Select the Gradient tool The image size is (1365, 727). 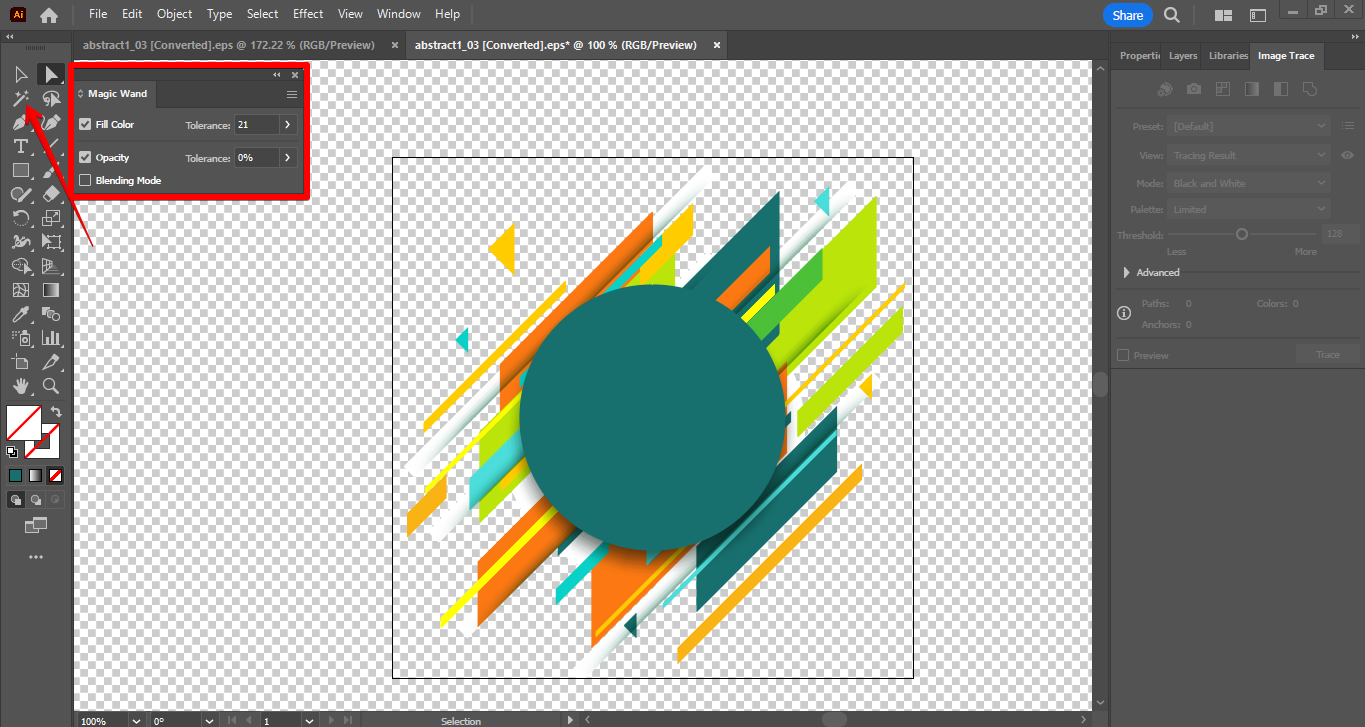tap(50, 290)
